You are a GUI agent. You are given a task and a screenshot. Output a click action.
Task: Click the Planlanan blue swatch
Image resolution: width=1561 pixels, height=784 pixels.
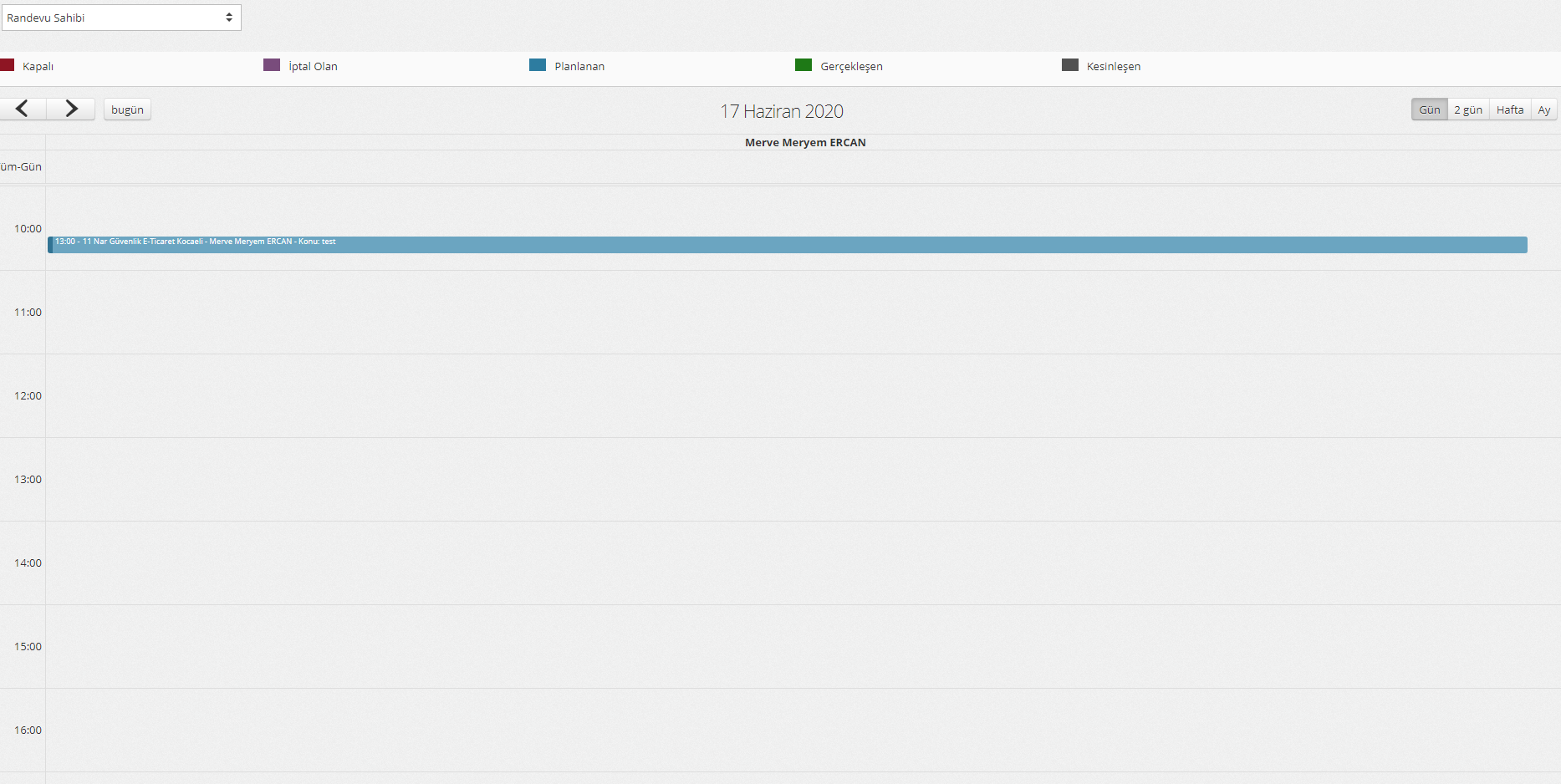point(538,65)
